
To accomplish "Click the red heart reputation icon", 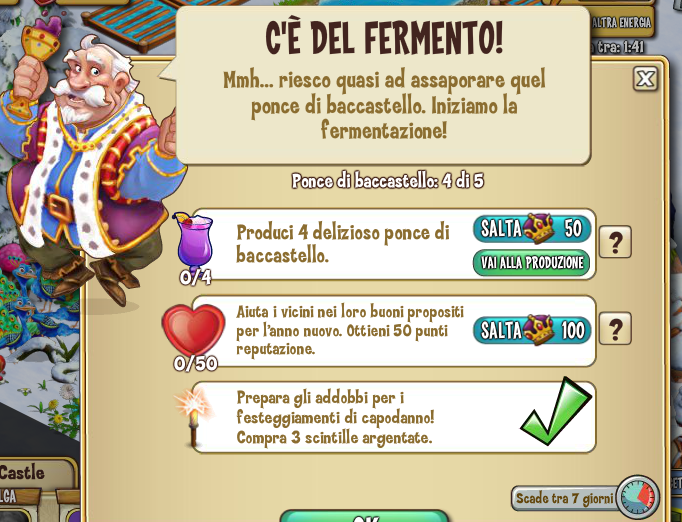I will tap(194, 331).
